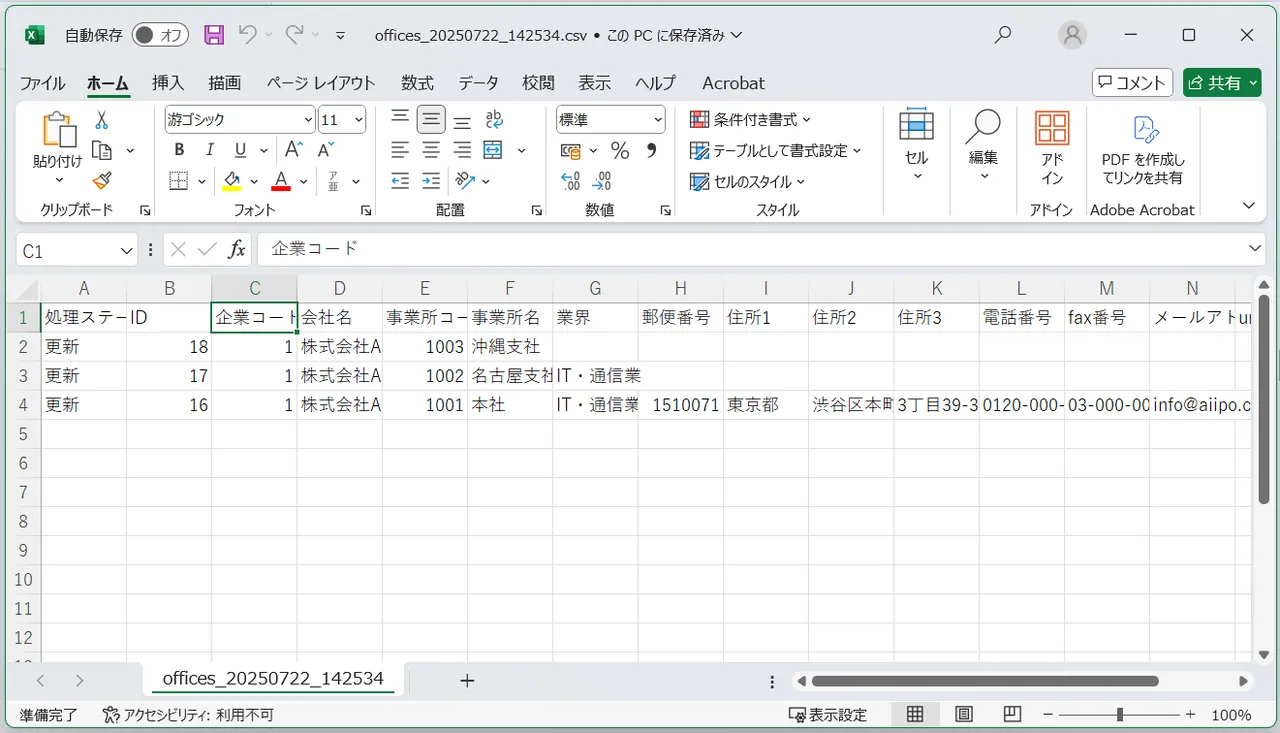Open the number format dropdown
The image size is (1280, 733).
[x=658, y=120]
